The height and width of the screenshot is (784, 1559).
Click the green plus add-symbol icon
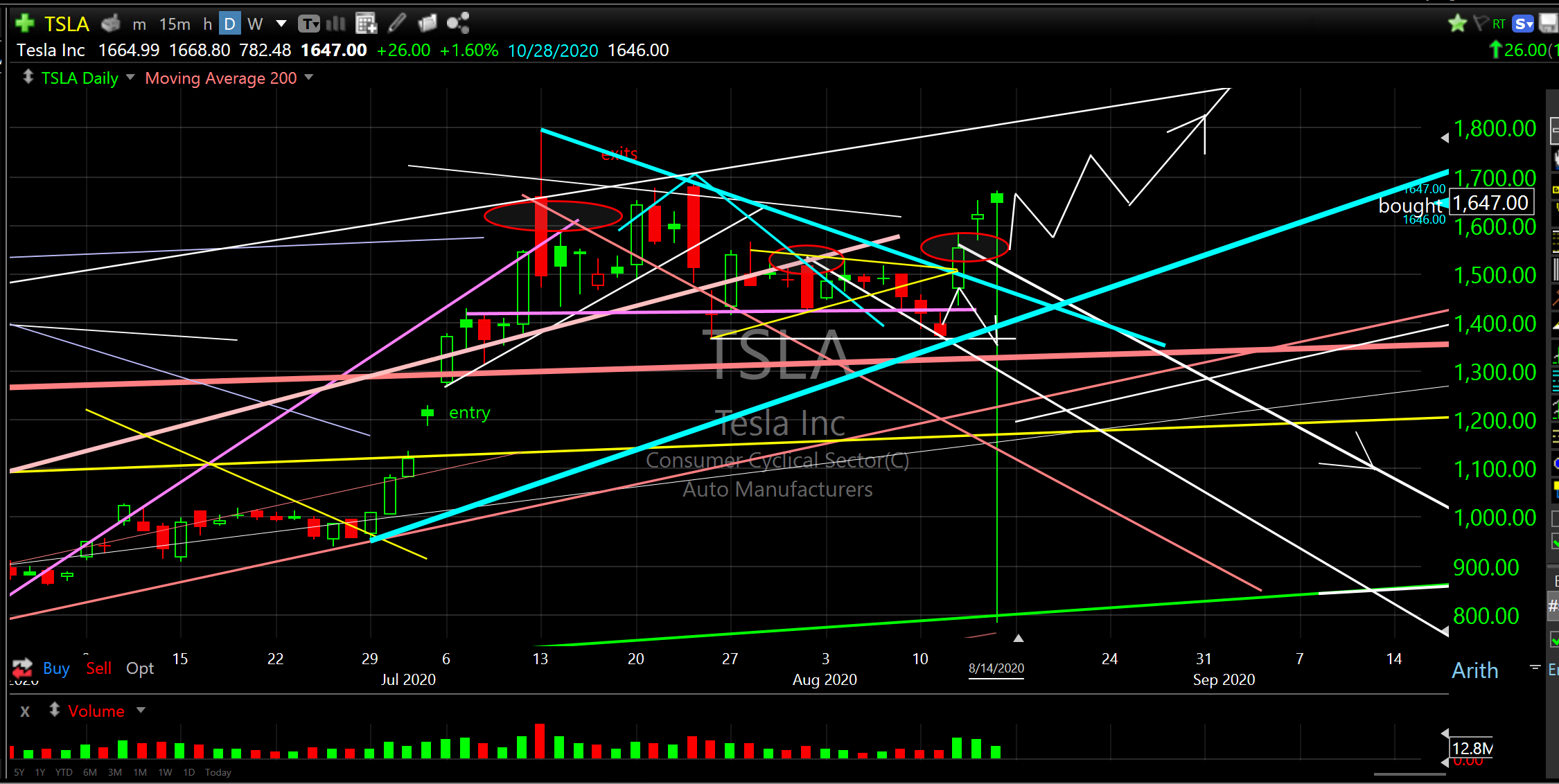pyautogui.click(x=25, y=24)
